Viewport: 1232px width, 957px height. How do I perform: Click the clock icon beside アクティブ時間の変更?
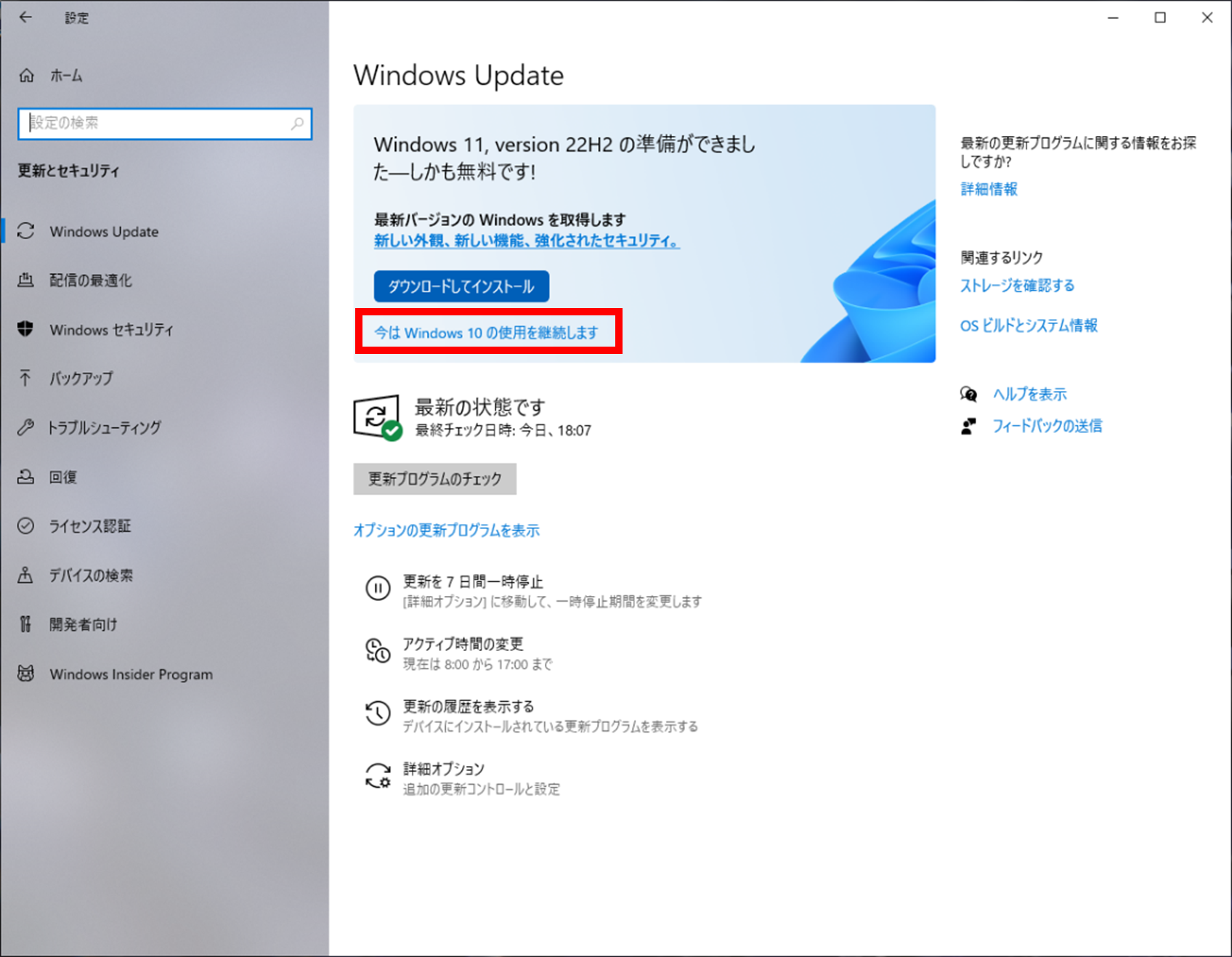coord(378,650)
